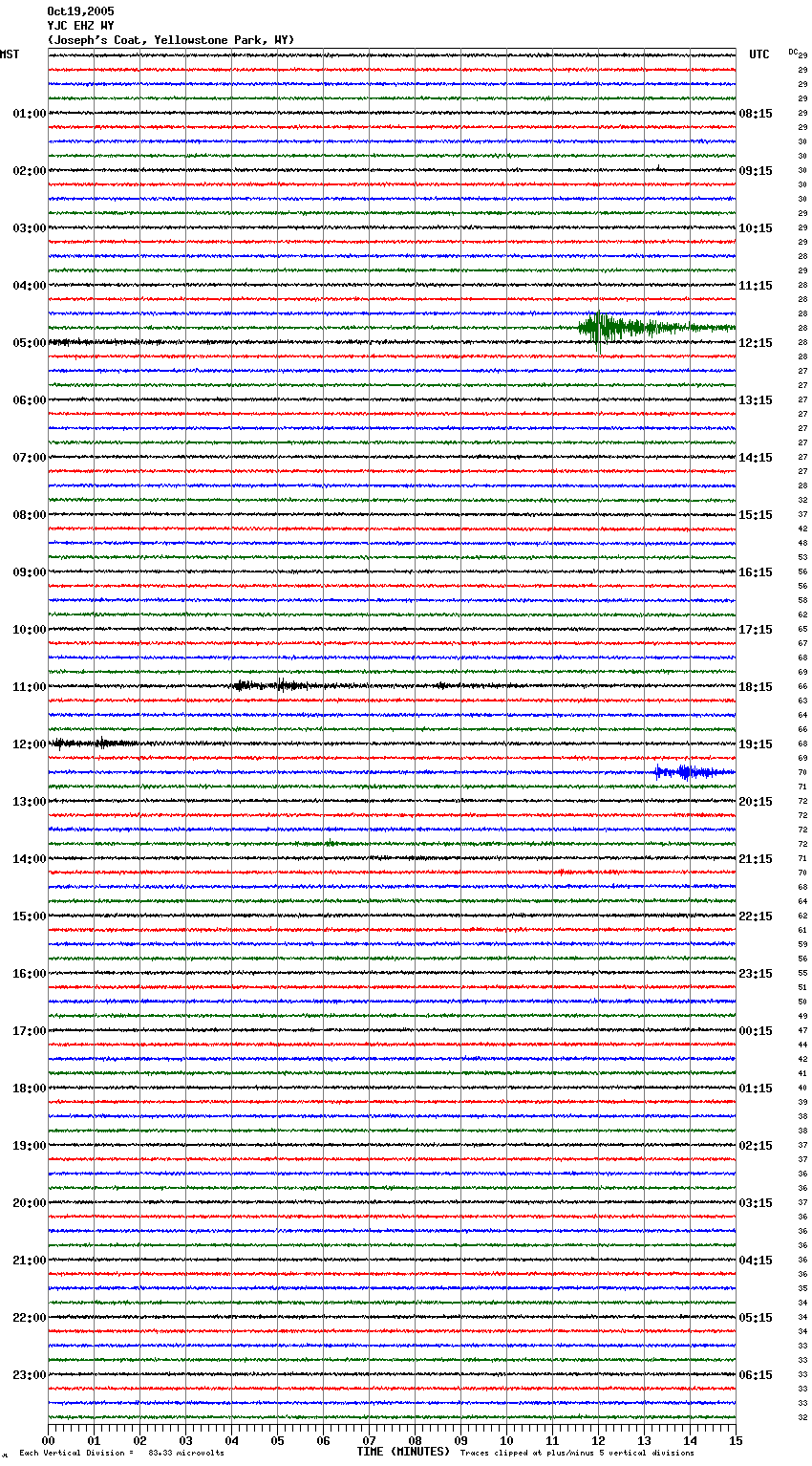Click the 83.33 microvolts scale value

tap(186, 1454)
